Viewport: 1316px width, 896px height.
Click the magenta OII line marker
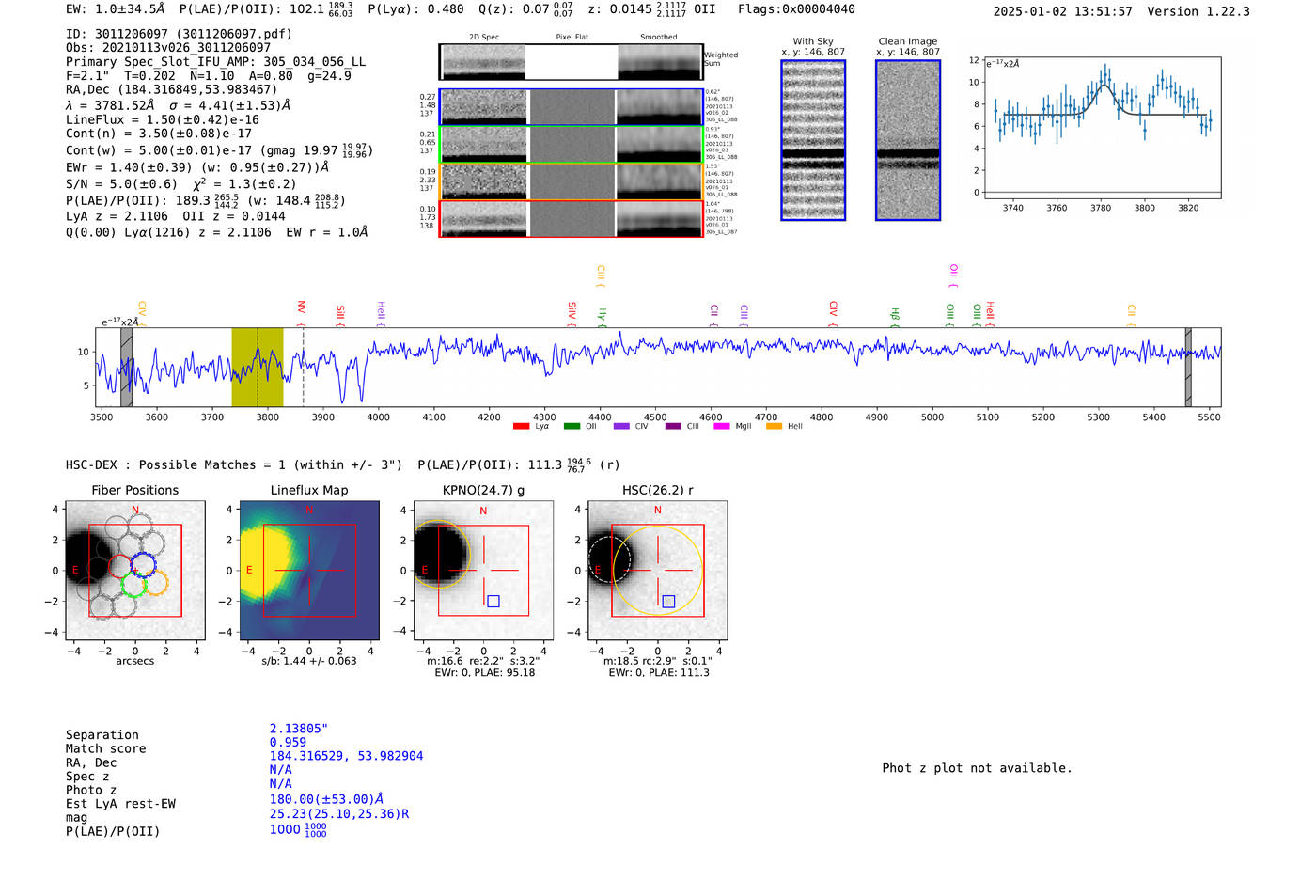(953, 276)
